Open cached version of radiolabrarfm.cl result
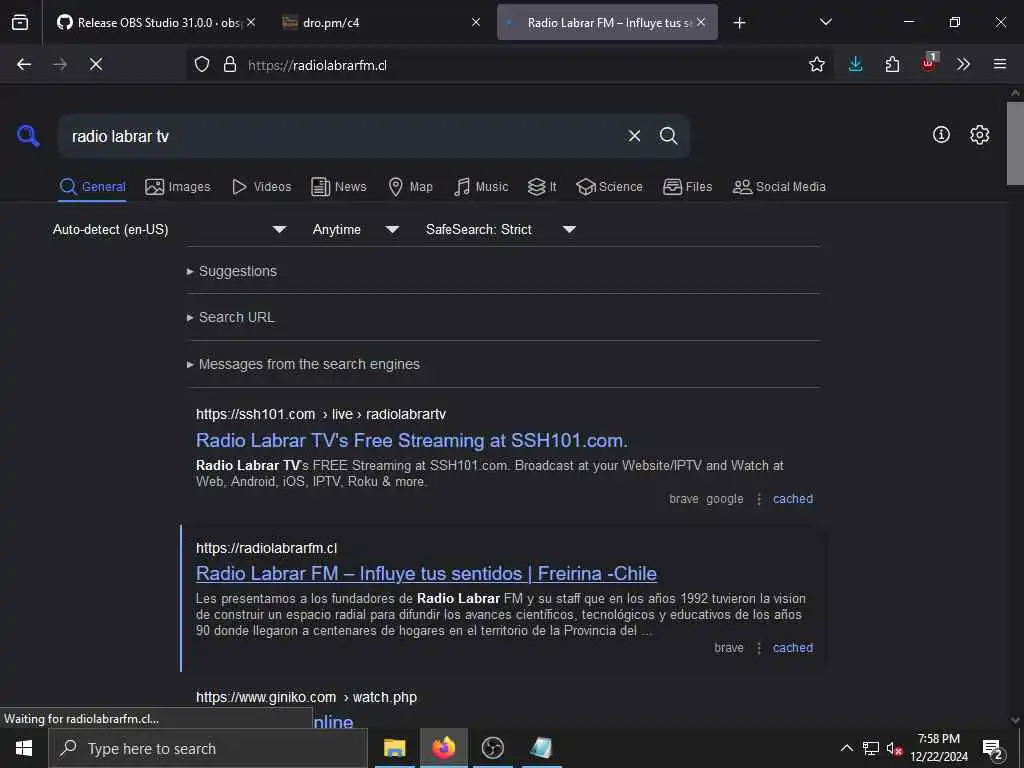 coord(793,648)
